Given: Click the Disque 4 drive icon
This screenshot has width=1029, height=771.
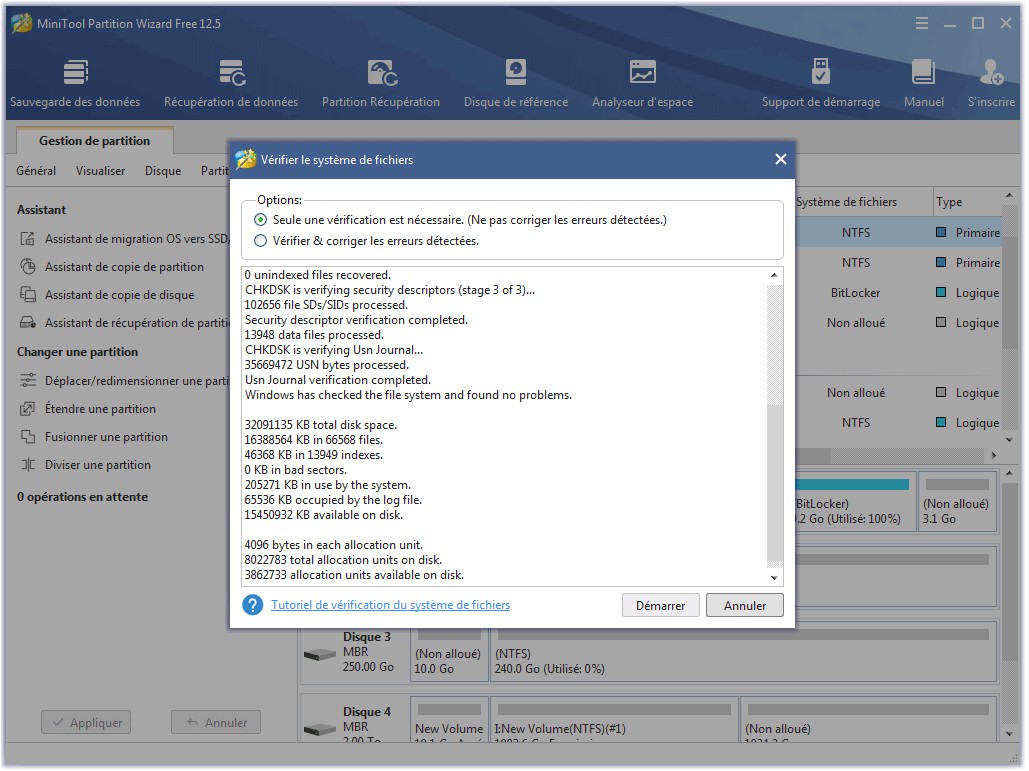Looking at the screenshot, I should coord(320,729).
